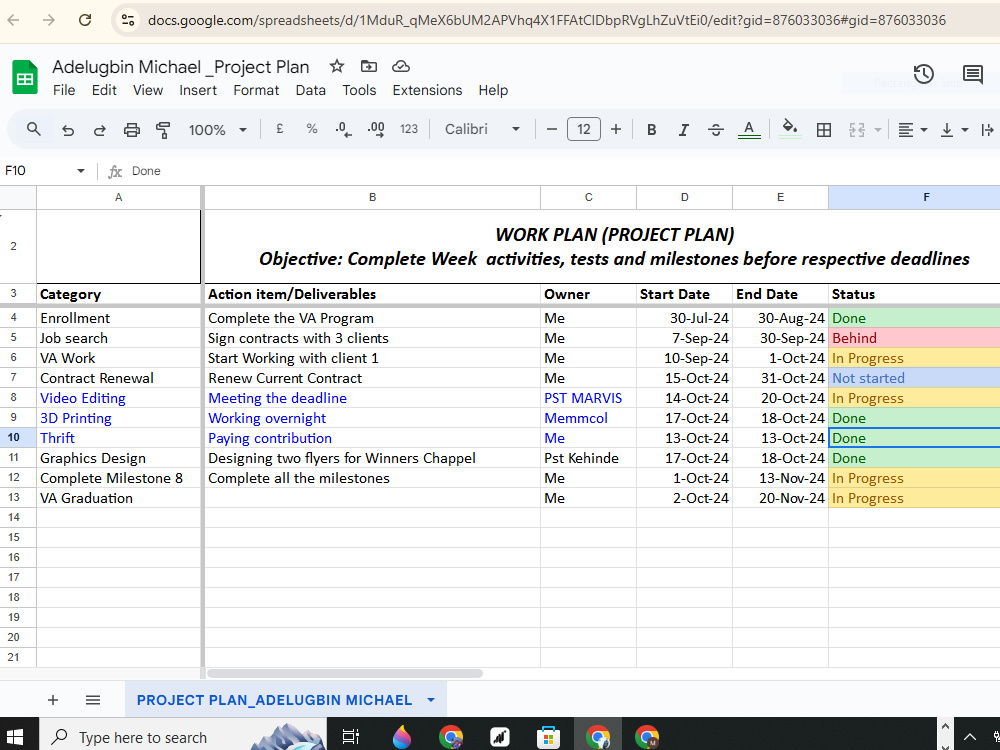
Task: Select the Behind status cell
Action: tap(914, 338)
